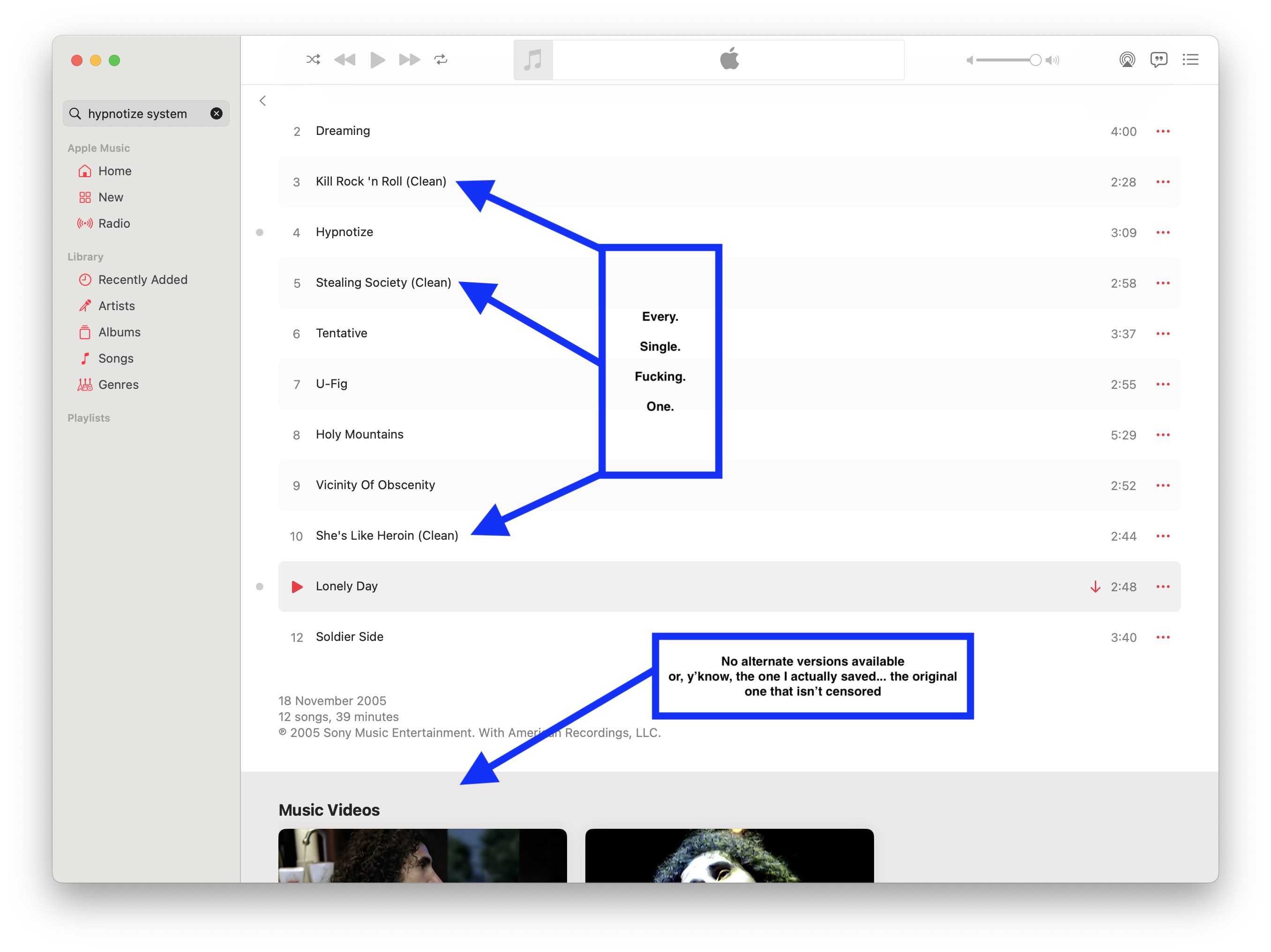
Task: Show the lyrics panel
Action: [1159, 60]
